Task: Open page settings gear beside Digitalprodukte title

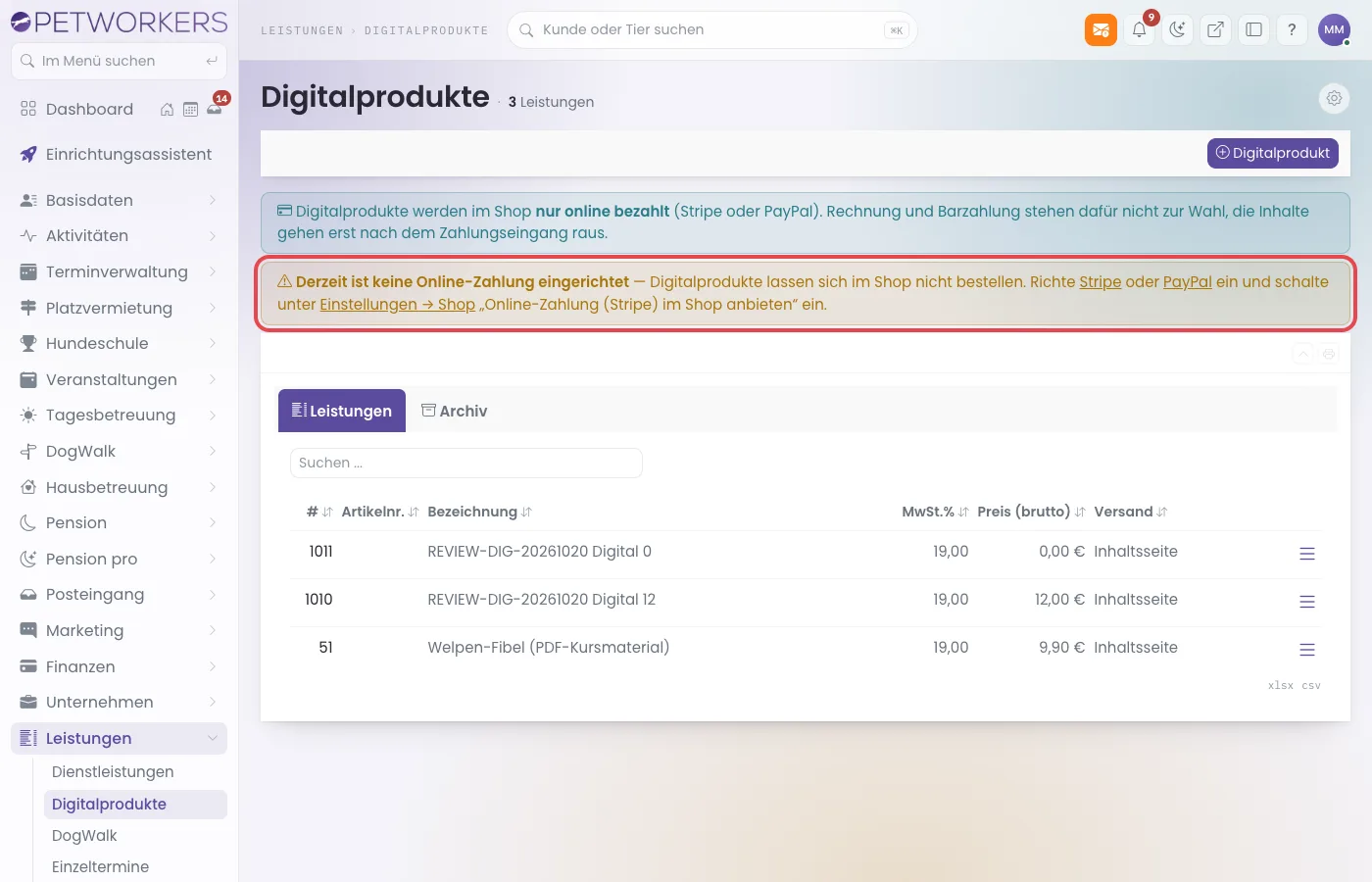Action: pos(1334,98)
